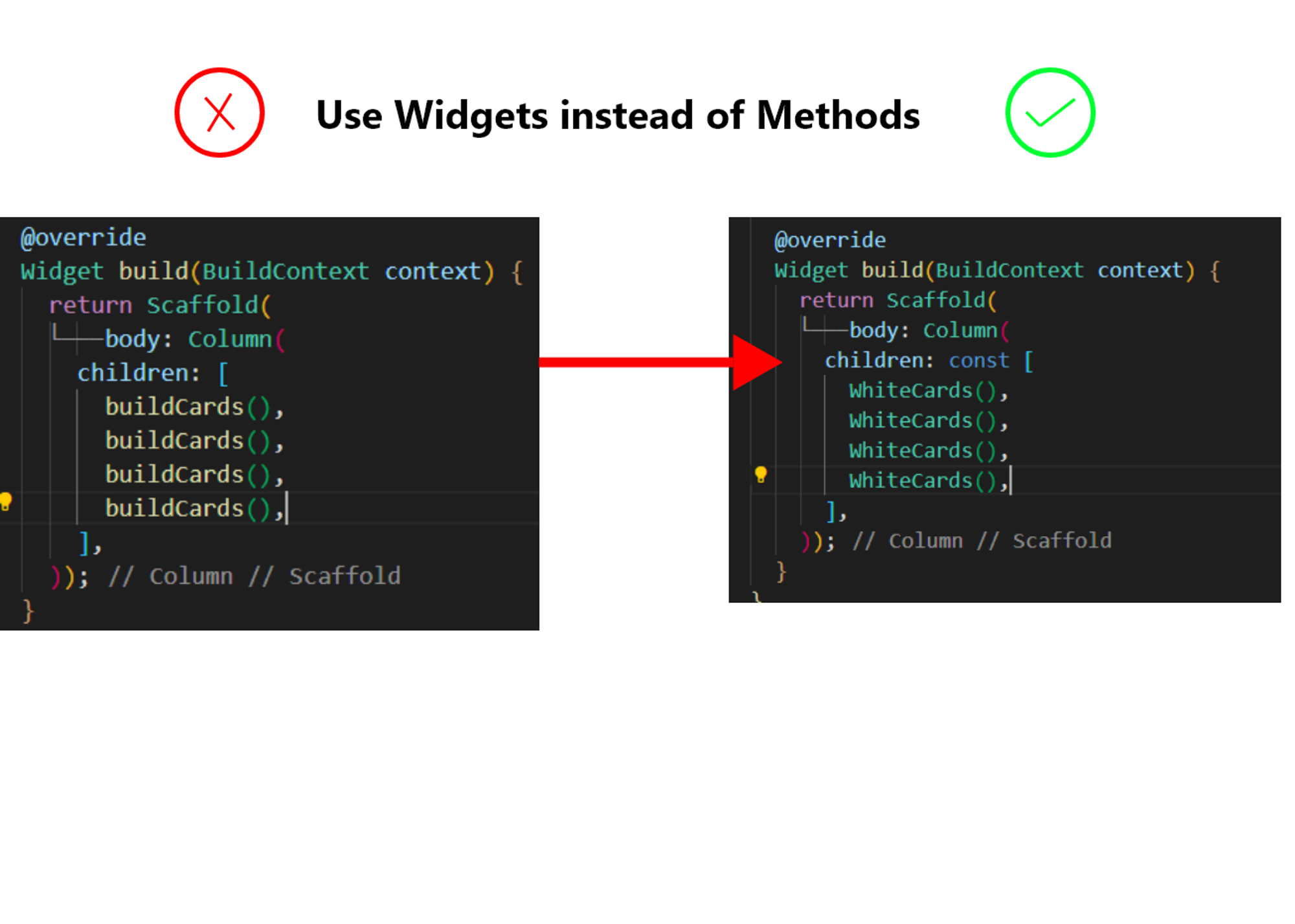Click the lightbulb in the left code panel

(x=5, y=502)
